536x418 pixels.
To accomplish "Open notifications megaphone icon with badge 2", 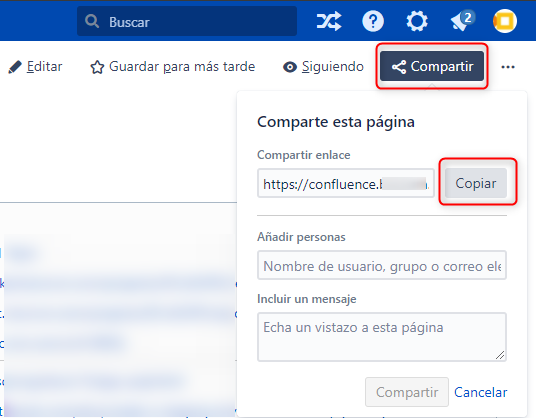I will tap(462, 21).
